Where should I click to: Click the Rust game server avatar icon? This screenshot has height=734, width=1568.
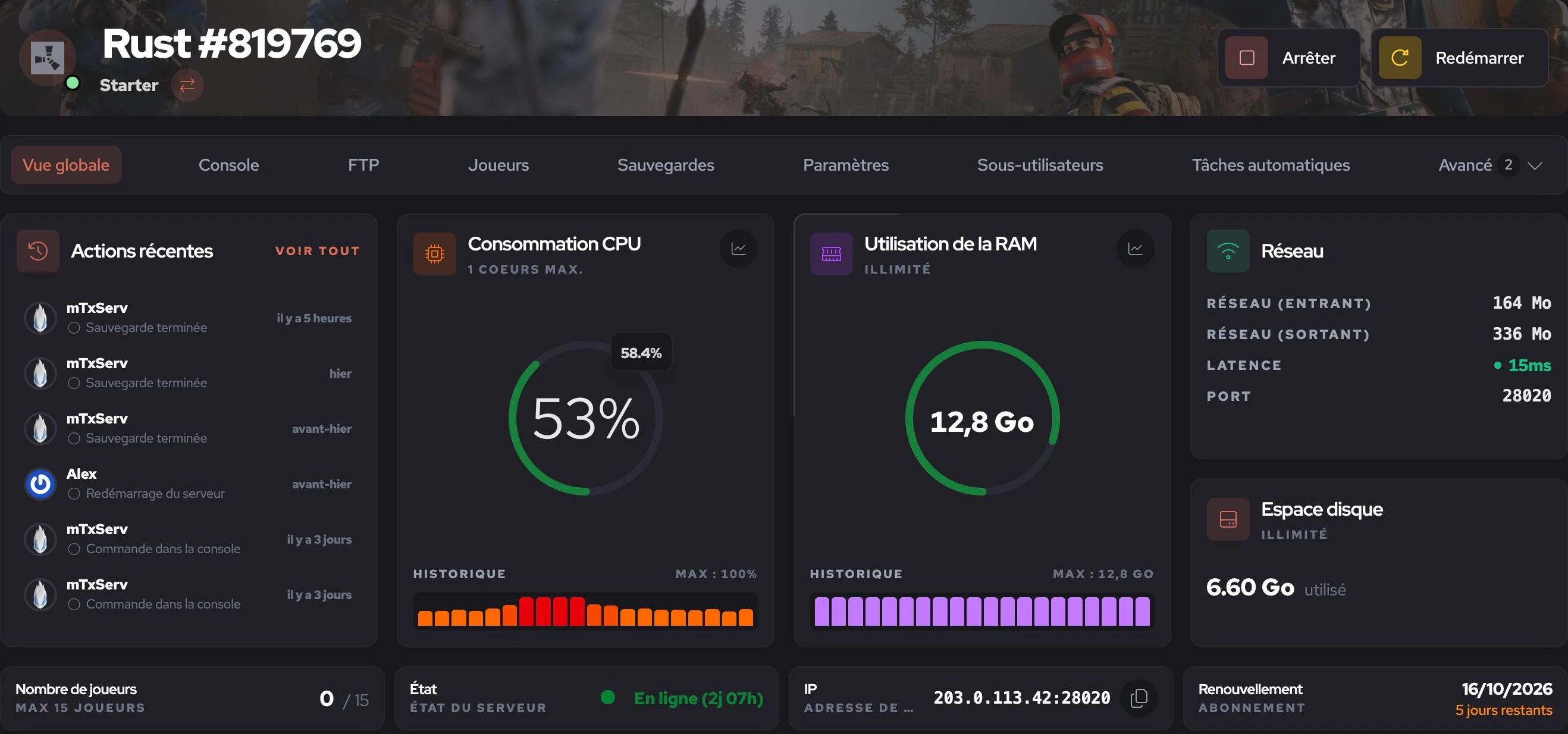(x=48, y=58)
